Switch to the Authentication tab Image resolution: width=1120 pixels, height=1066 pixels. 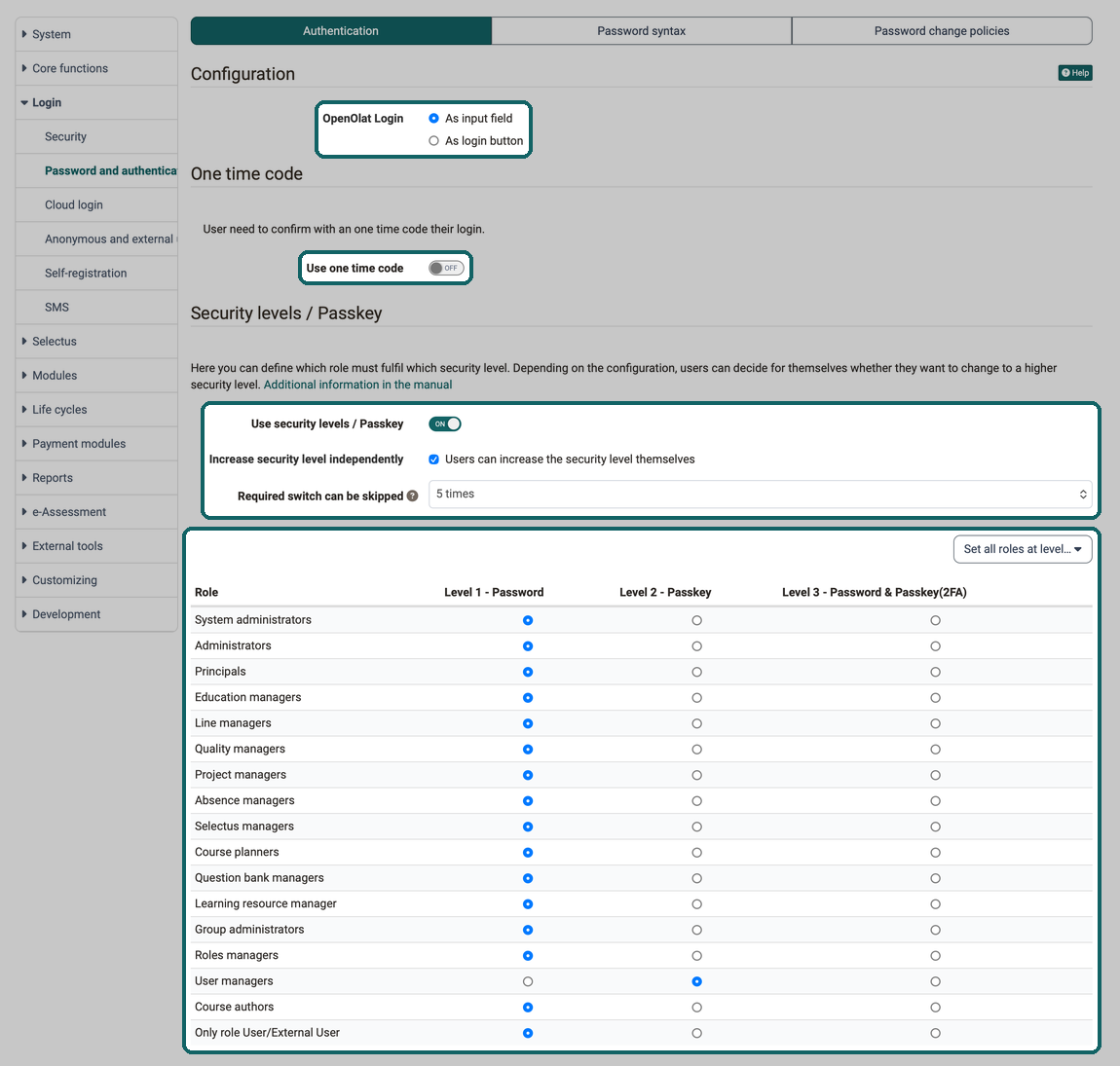coord(341,31)
